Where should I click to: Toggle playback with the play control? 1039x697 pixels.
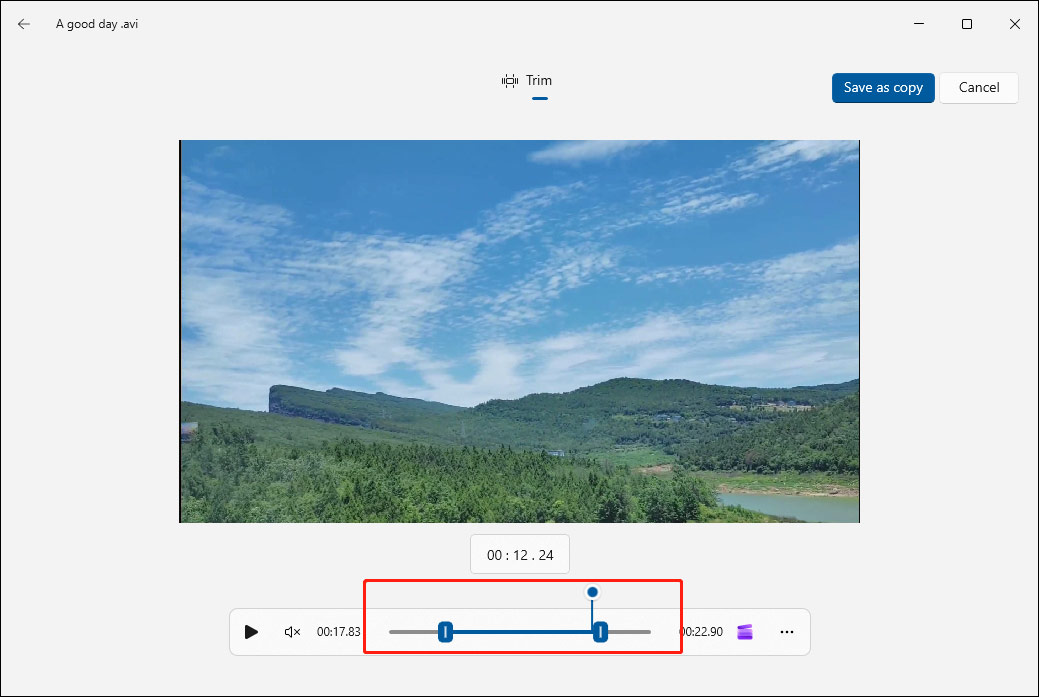click(251, 631)
